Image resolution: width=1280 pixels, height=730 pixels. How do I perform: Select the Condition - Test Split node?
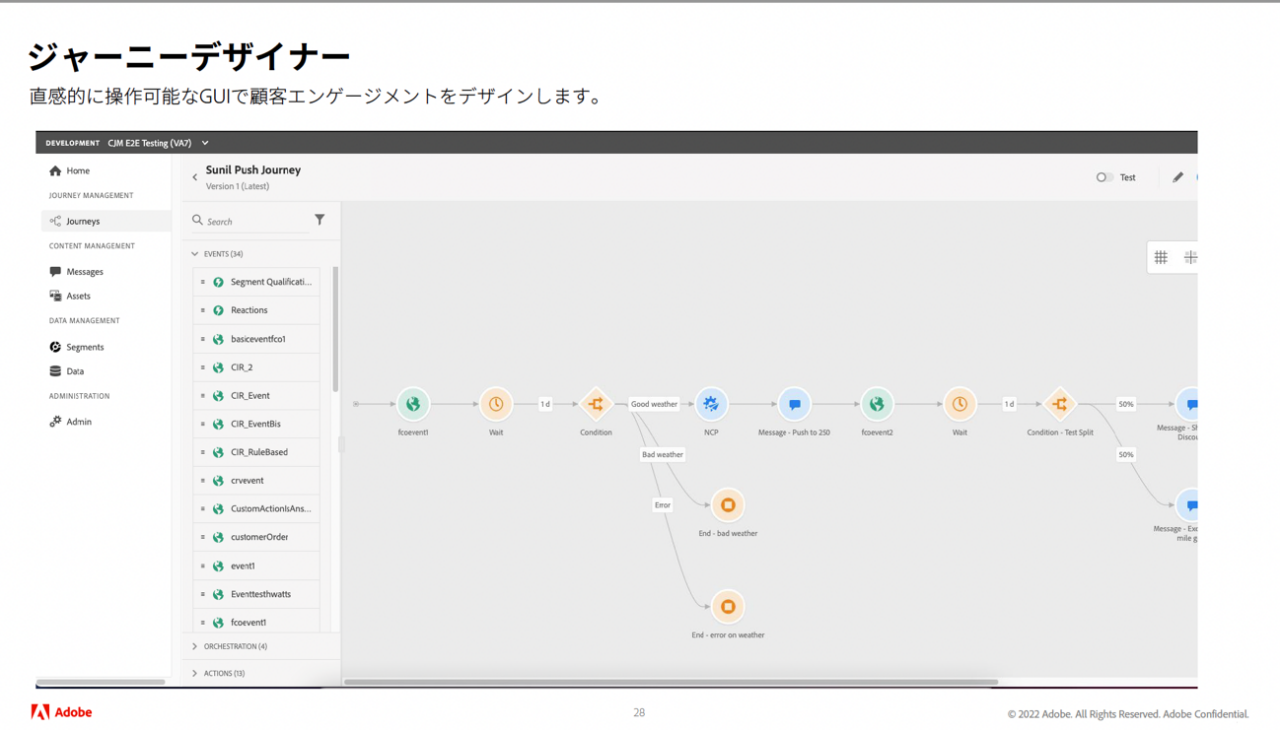[1060, 404]
